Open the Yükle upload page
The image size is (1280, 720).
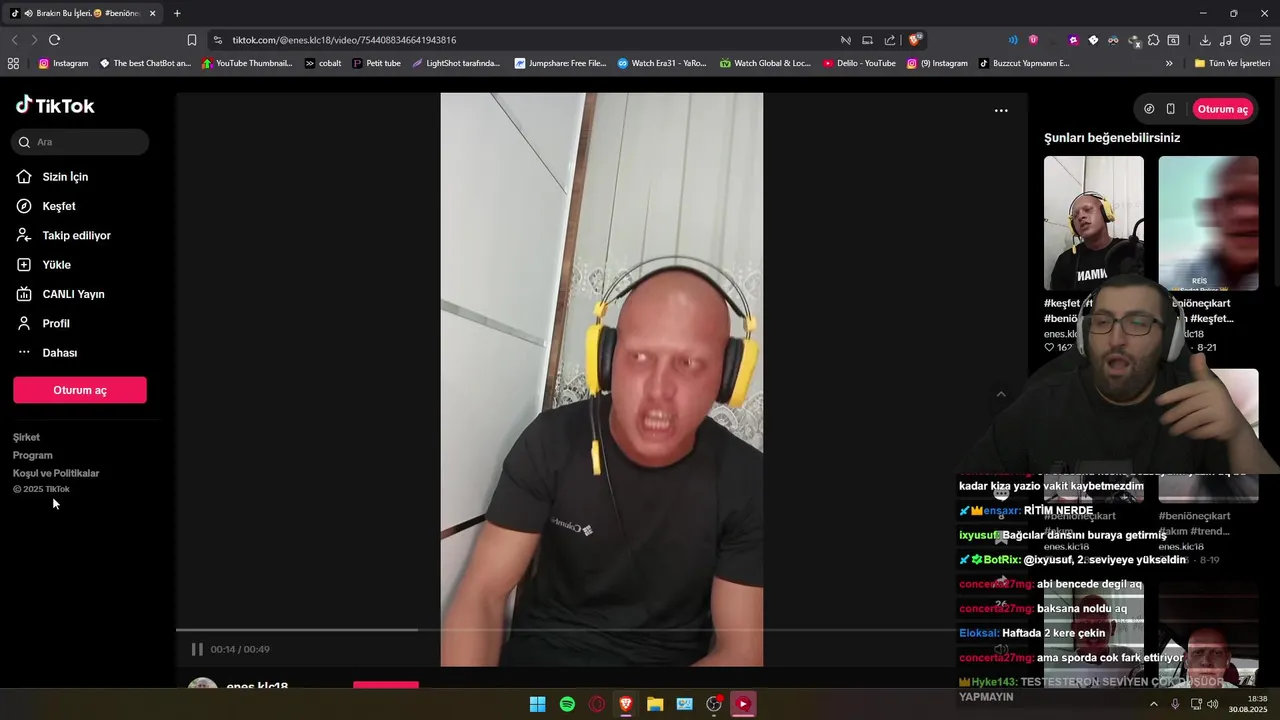click(56, 265)
